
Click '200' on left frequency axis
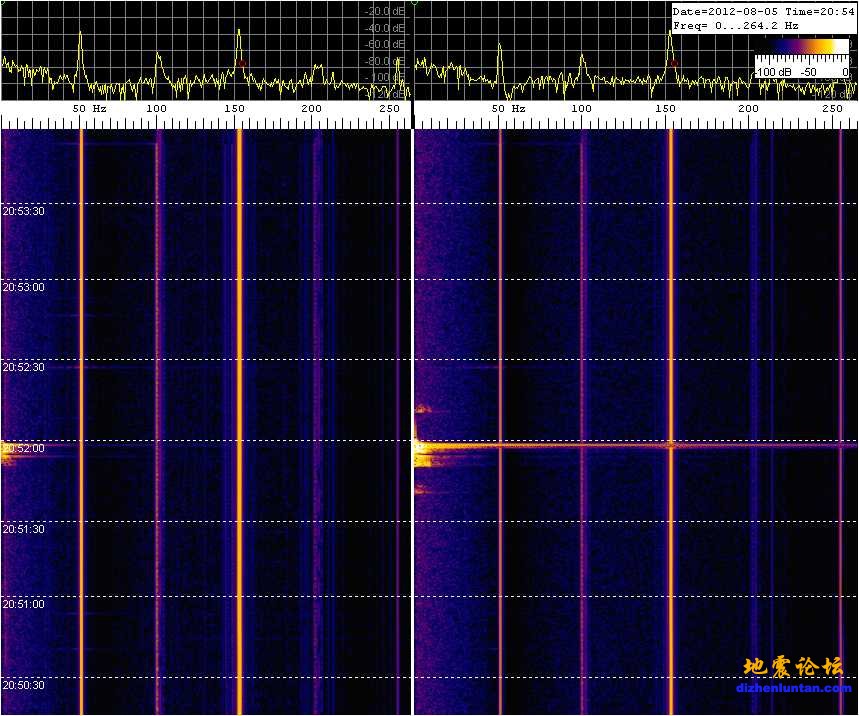click(311, 108)
